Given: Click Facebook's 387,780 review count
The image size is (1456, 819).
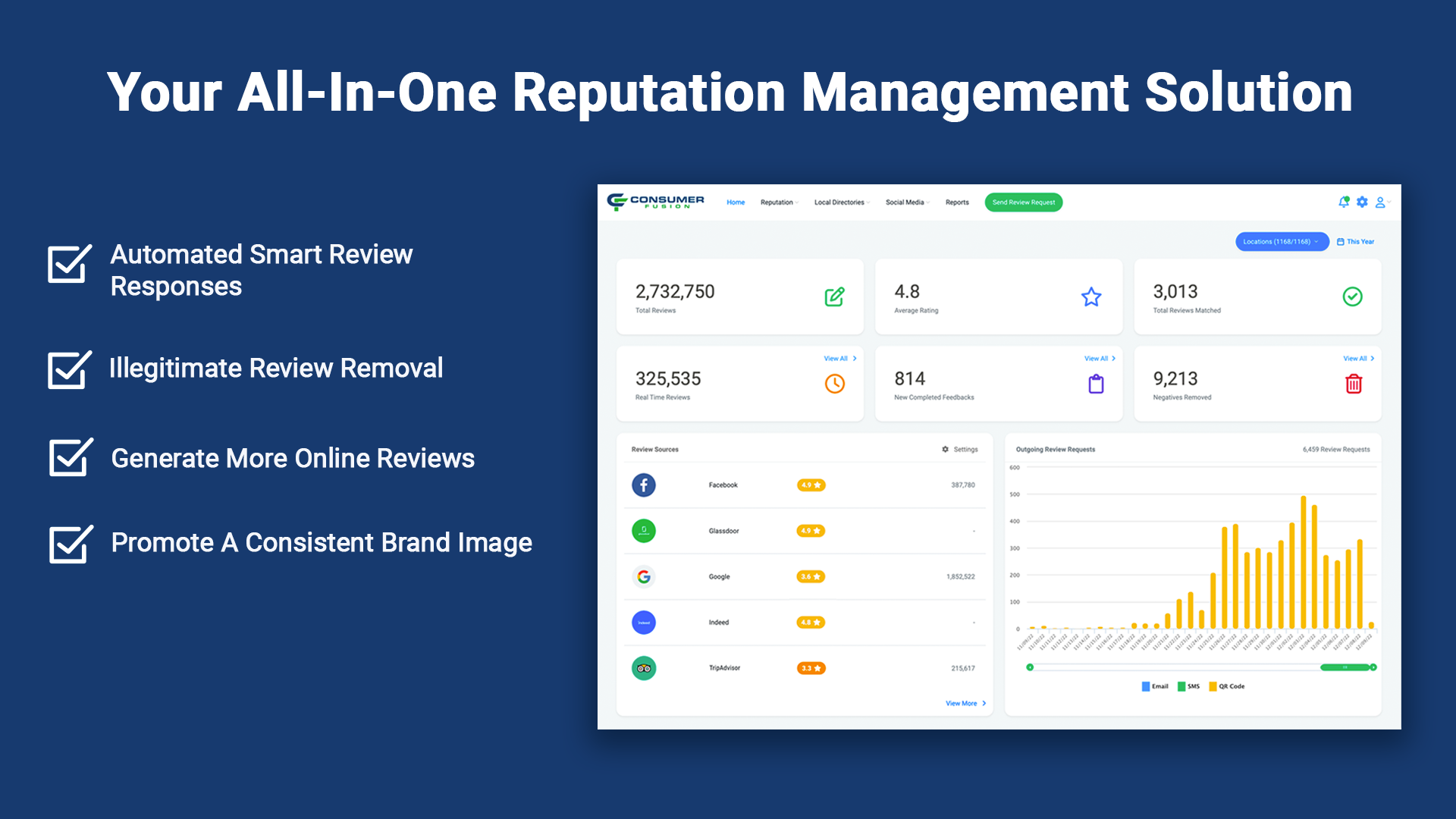Looking at the screenshot, I should (963, 485).
